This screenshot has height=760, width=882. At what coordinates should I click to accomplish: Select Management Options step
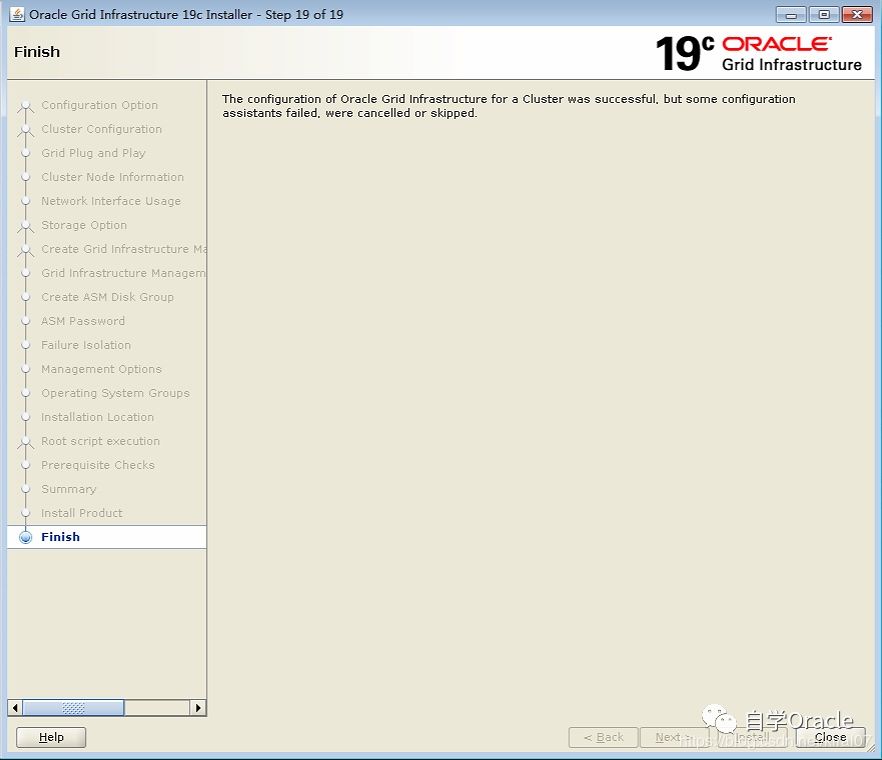pos(101,369)
